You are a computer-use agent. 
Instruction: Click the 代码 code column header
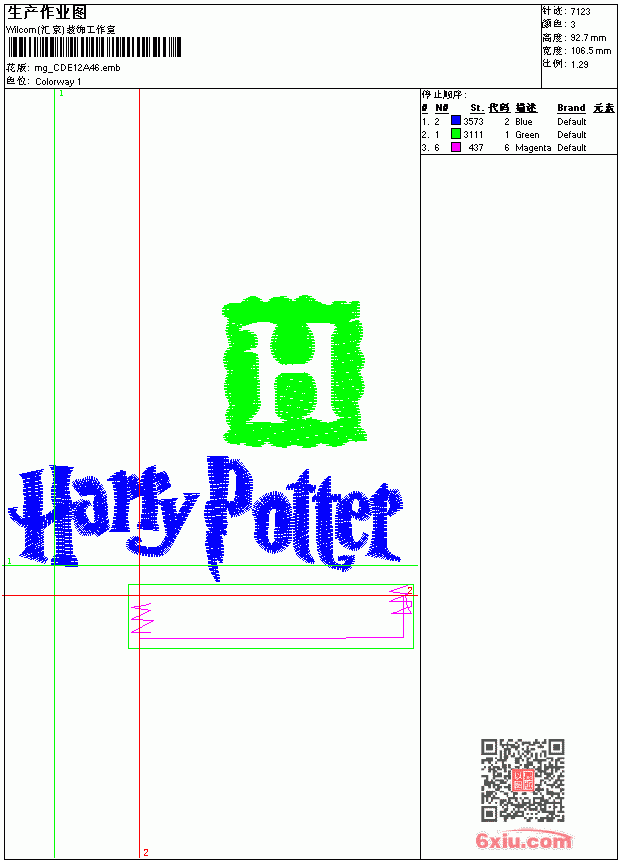coord(499,108)
